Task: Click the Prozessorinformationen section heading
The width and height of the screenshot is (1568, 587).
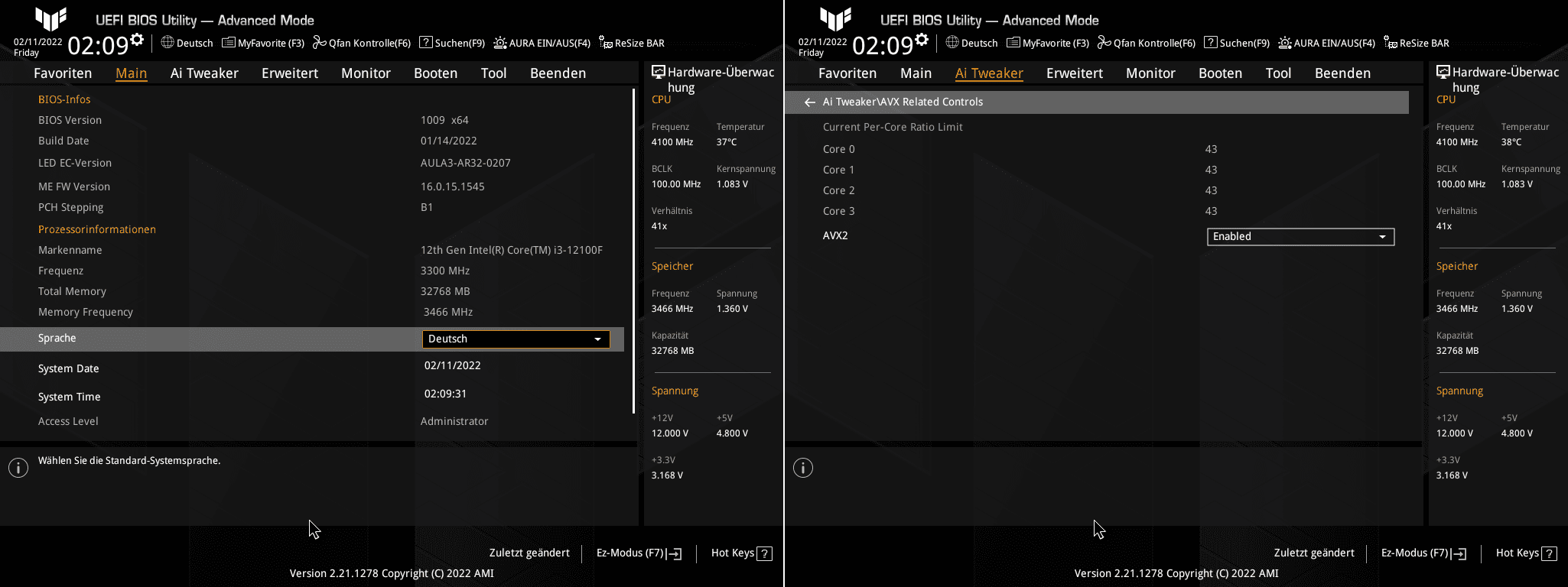Action: coord(97,230)
